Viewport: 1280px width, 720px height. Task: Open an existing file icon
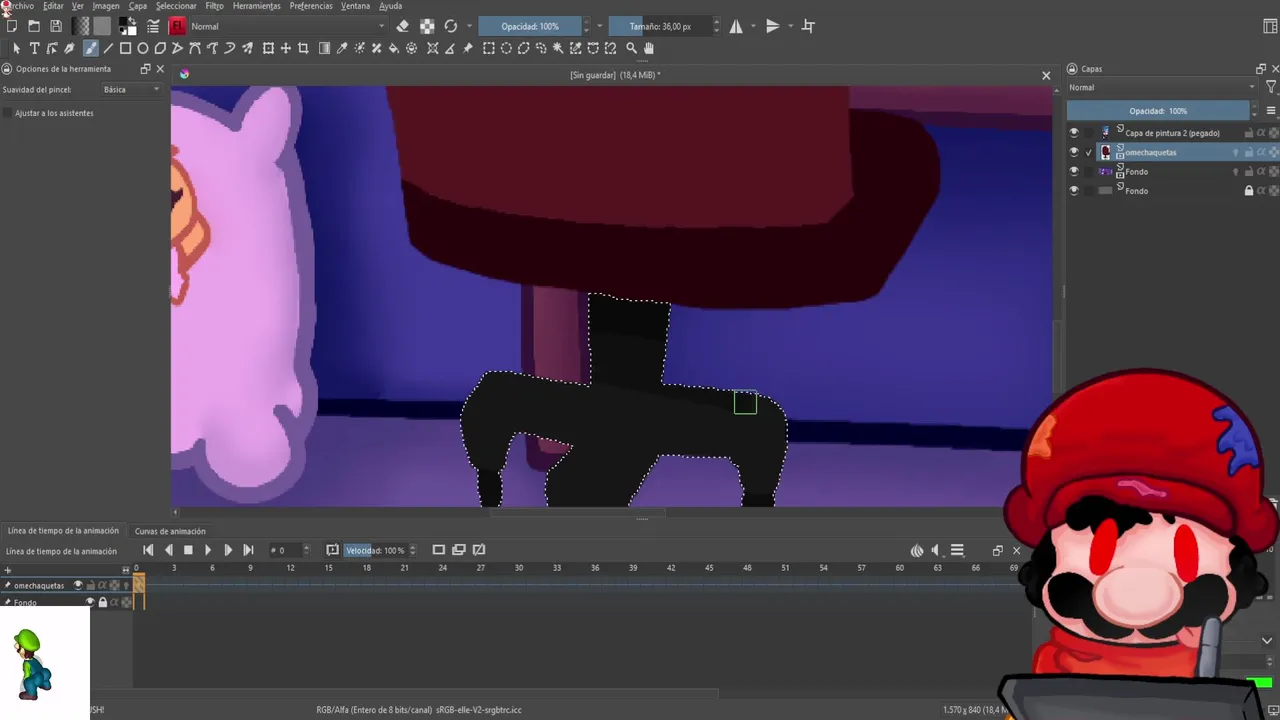click(33, 26)
